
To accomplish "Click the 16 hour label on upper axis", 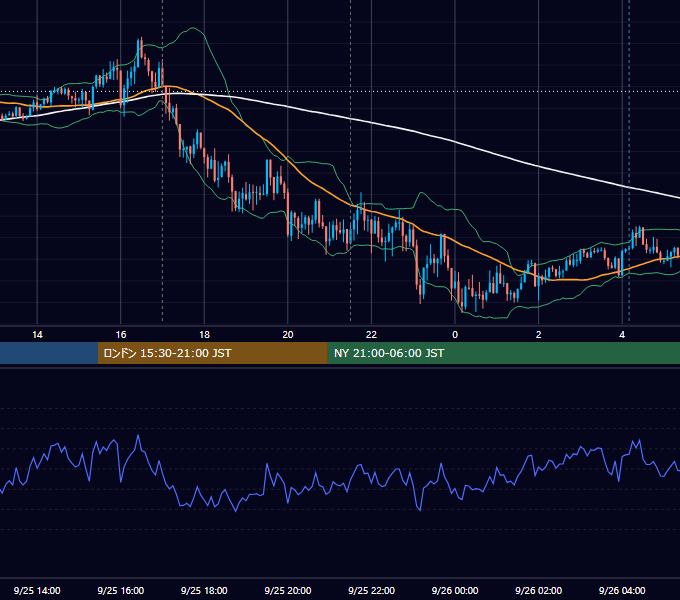I will tap(121, 335).
